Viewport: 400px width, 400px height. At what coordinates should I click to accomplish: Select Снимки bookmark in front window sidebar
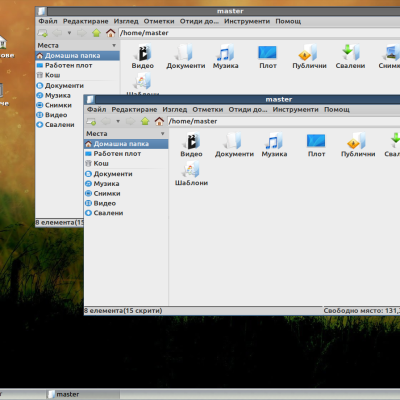(126, 193)
